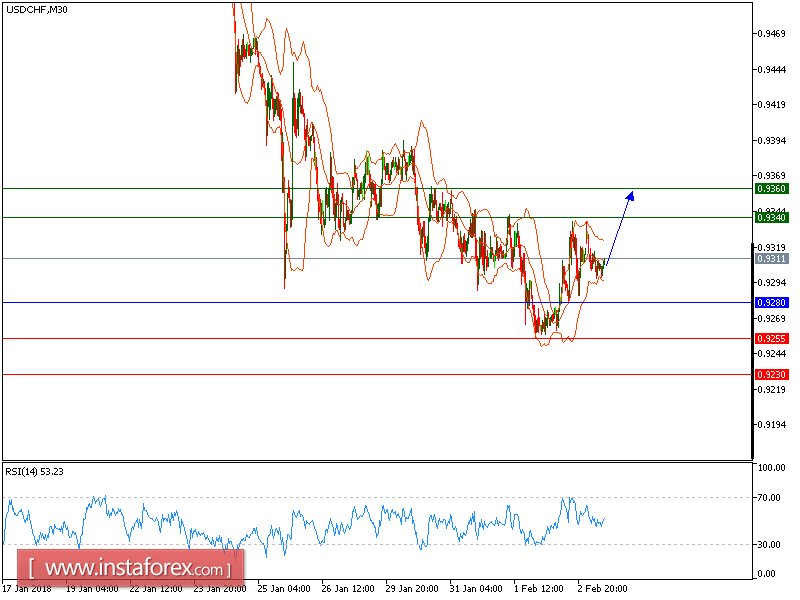Click the USDCHF,M30 chart title label
The height and width of the screenshot is (600, 800).
(x=34, y=10)
